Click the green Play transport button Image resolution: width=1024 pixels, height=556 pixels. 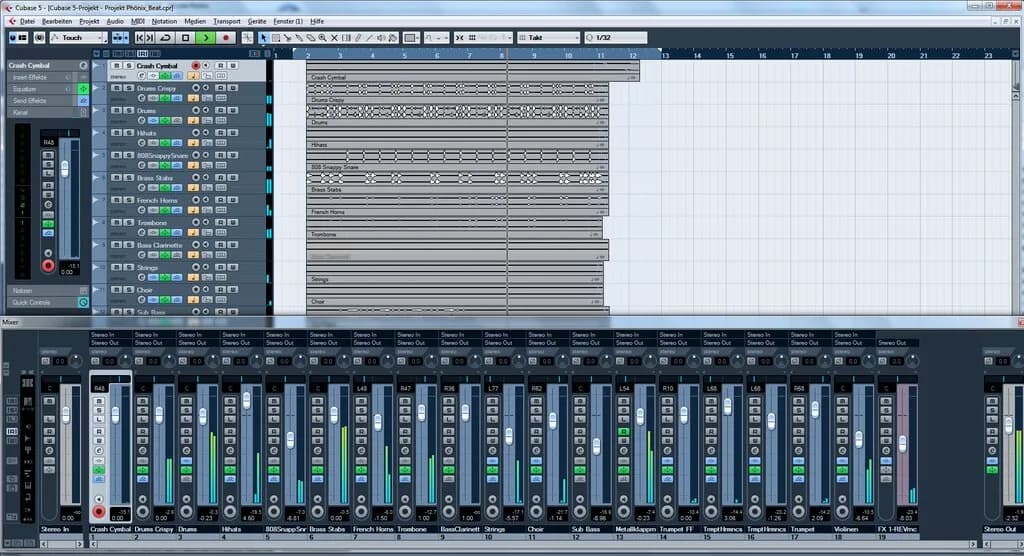click(x=206, y=38)
